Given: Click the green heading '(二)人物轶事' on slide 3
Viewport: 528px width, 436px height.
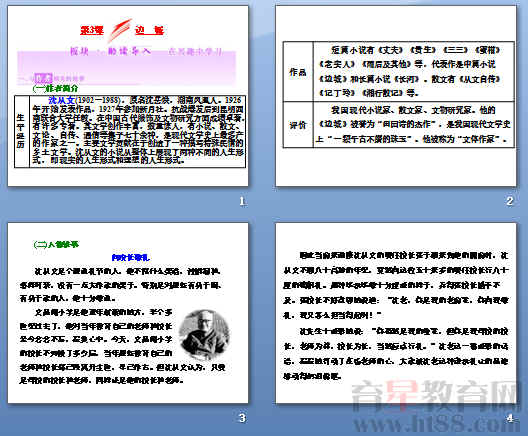Looking at the screenshot, I should pos(56,244).
